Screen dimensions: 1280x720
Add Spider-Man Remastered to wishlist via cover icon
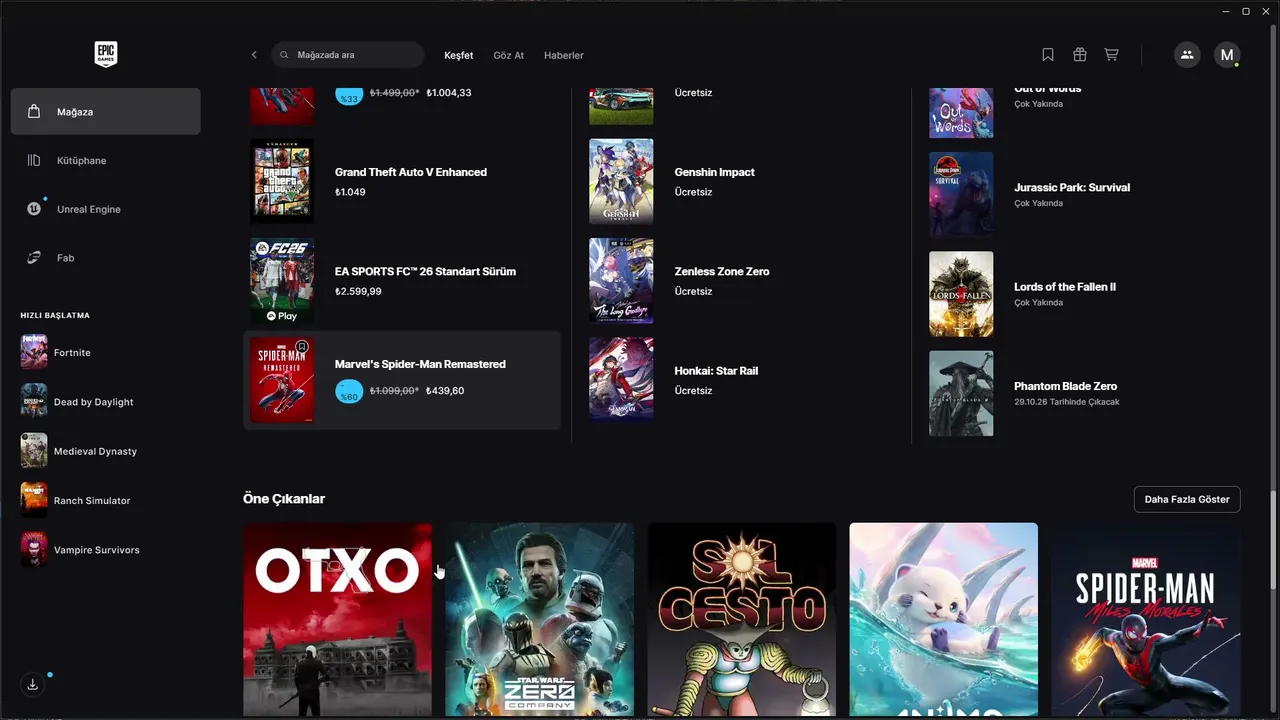click(x=302, y=347)
